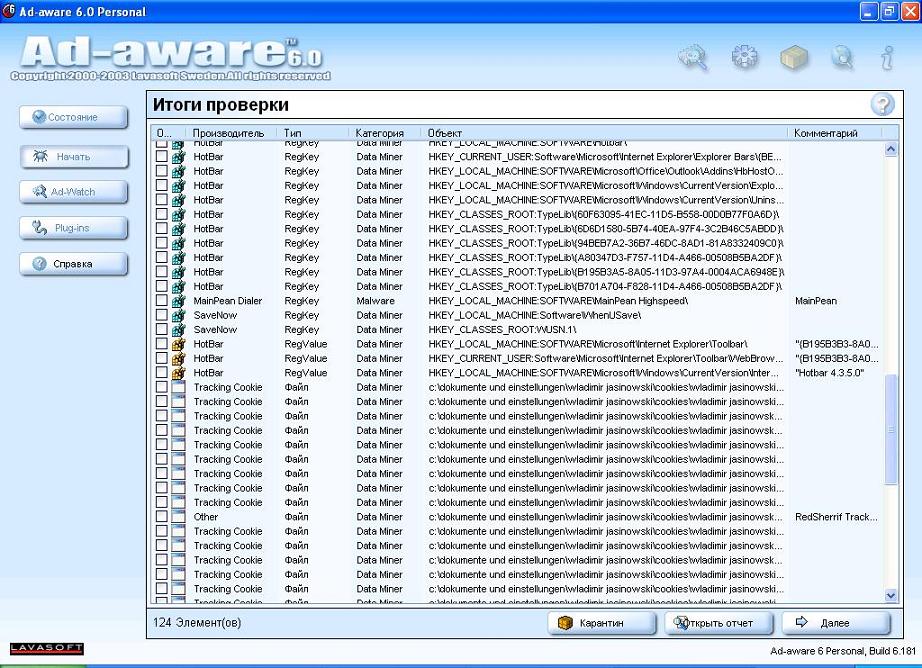Click the Outlook\Addins registry path text
Screen dimensions: 922x668
(x=606, y=171)
